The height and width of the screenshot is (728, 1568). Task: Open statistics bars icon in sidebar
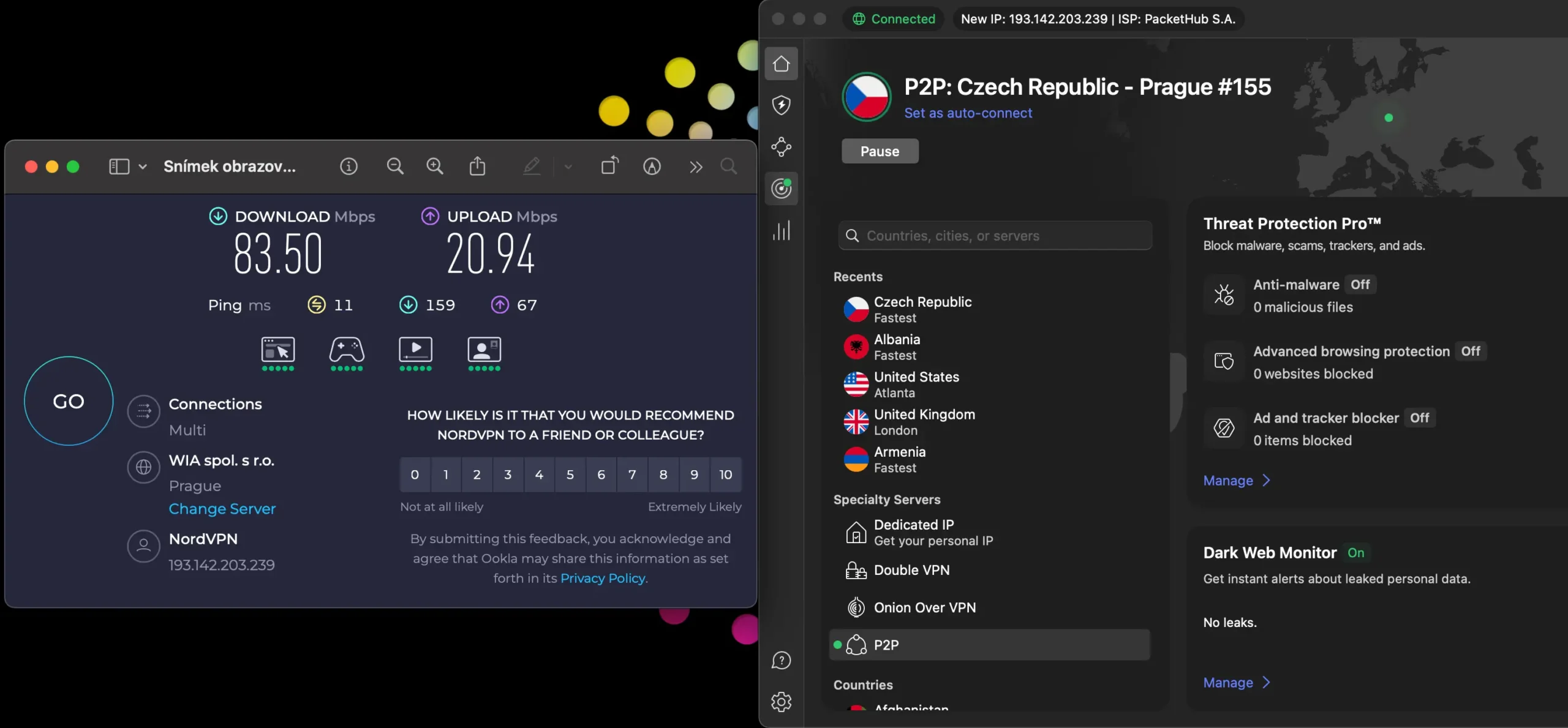781,230
